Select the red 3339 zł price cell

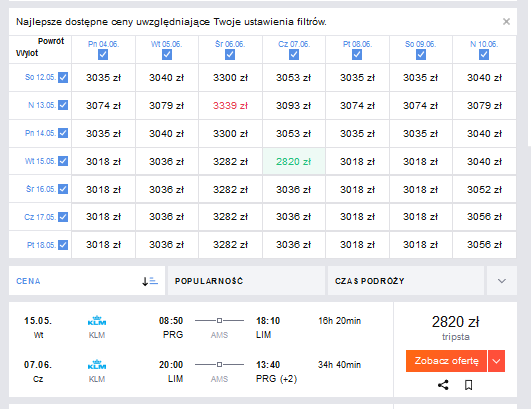[230, 106]
